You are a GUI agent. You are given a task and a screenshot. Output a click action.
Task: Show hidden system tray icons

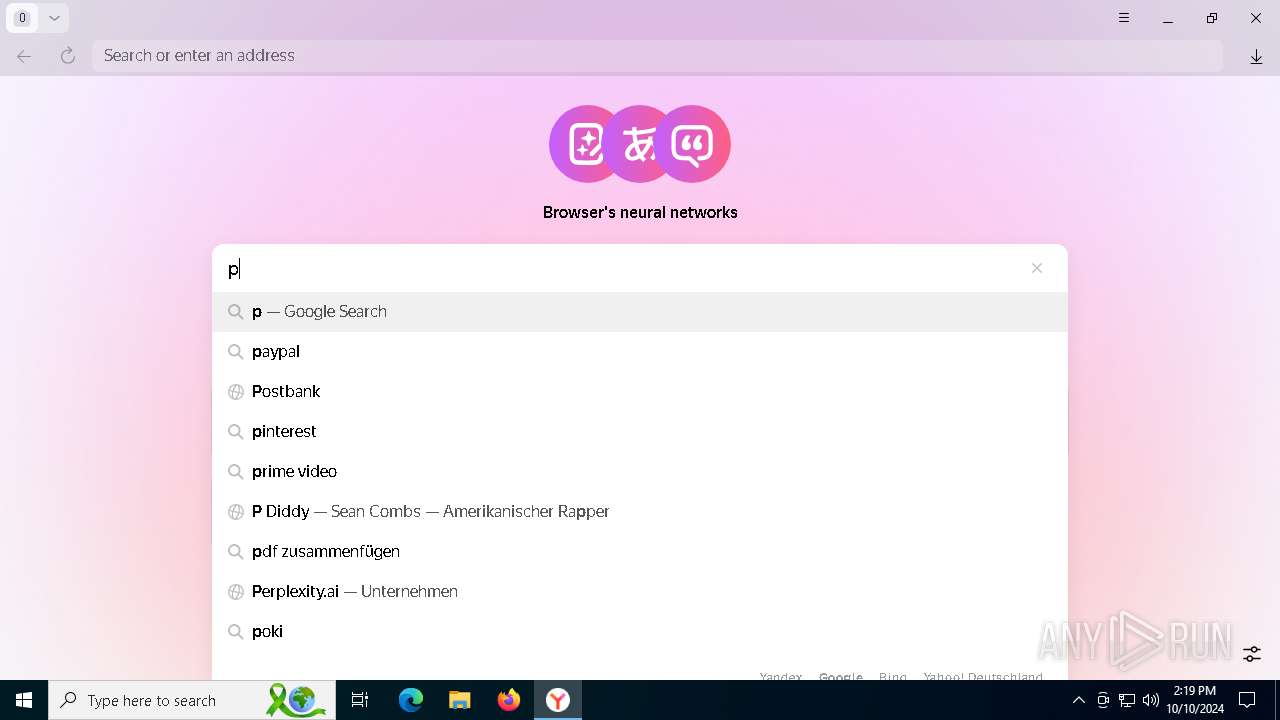click(1078, 700)
